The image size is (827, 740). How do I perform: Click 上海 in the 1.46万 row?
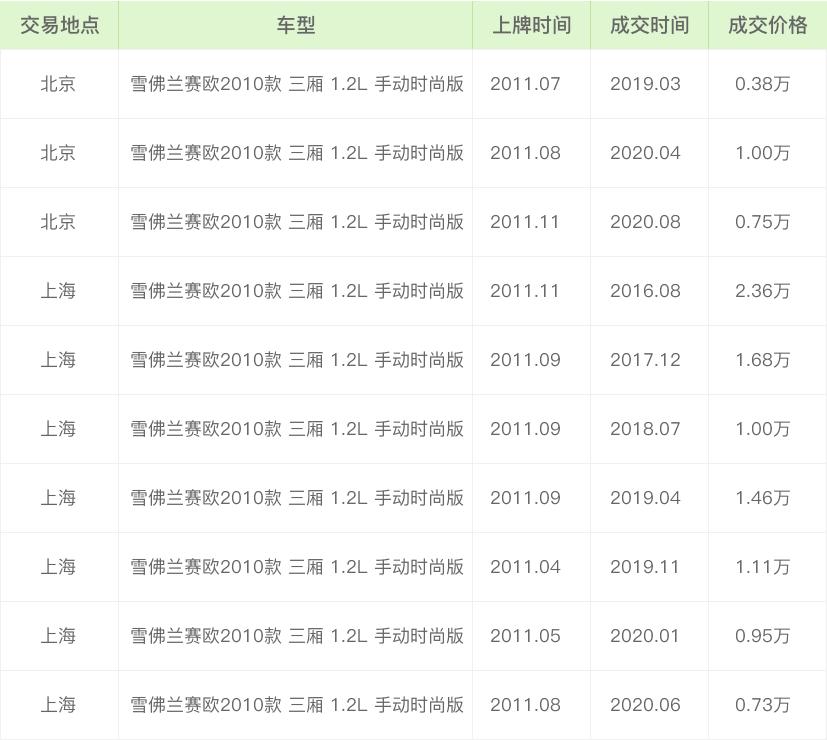[58, 498]
